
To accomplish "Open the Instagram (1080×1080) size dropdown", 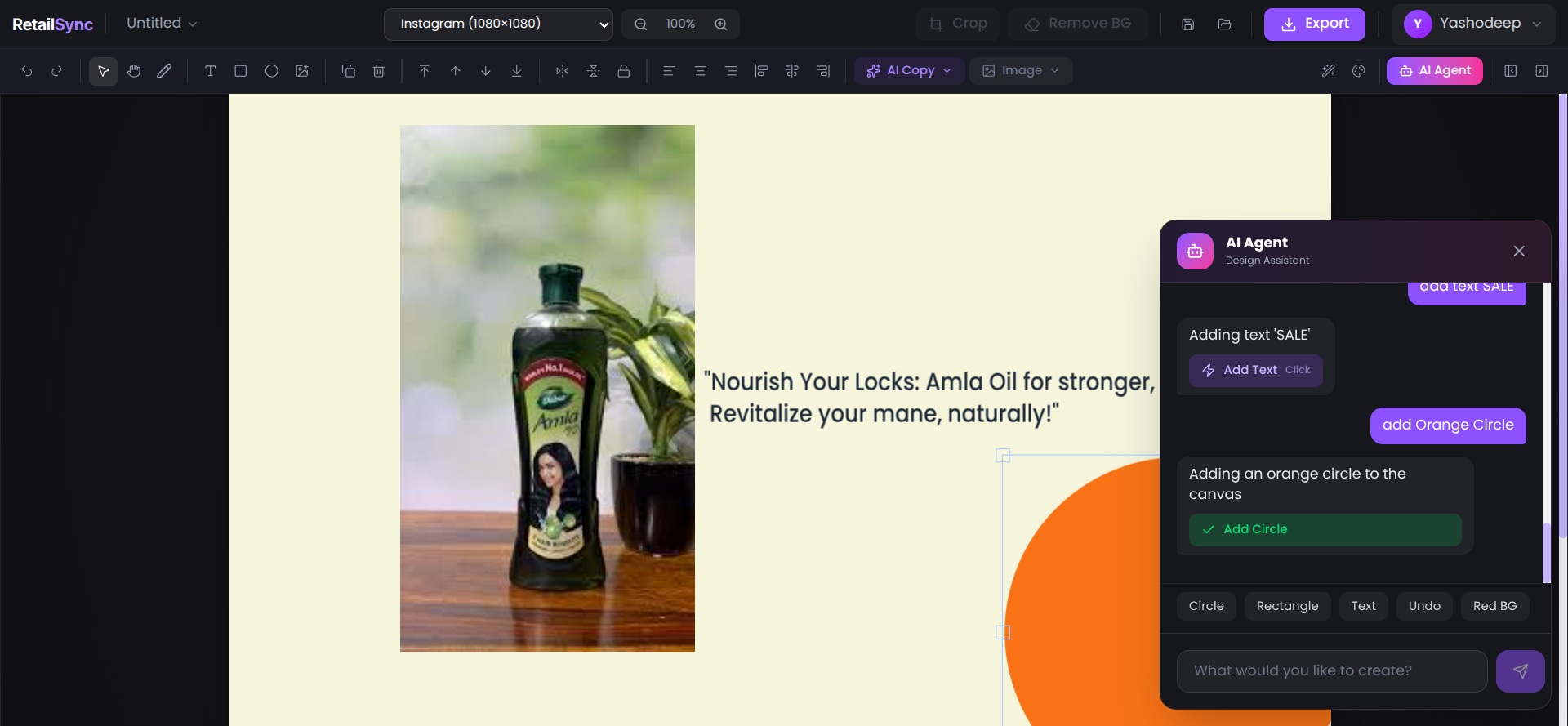I will (x=498, y=24).
